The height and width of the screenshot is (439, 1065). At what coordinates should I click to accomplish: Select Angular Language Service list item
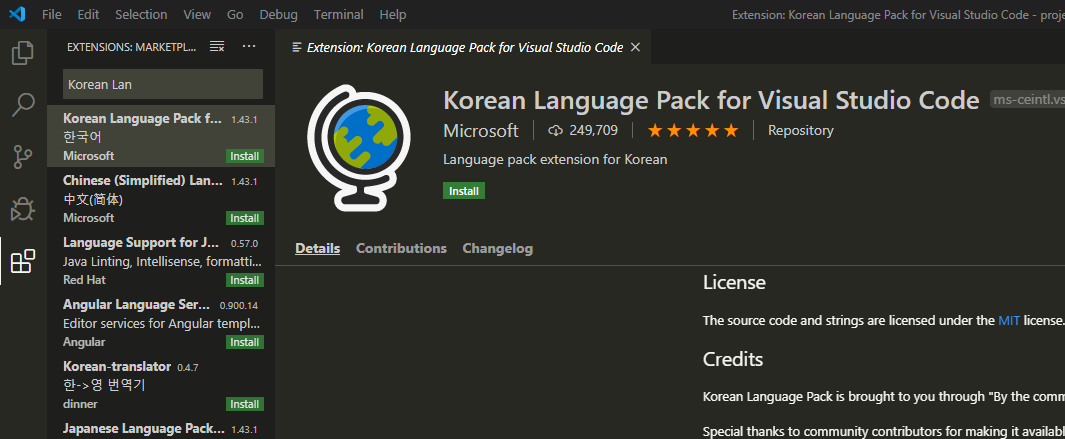161,322
